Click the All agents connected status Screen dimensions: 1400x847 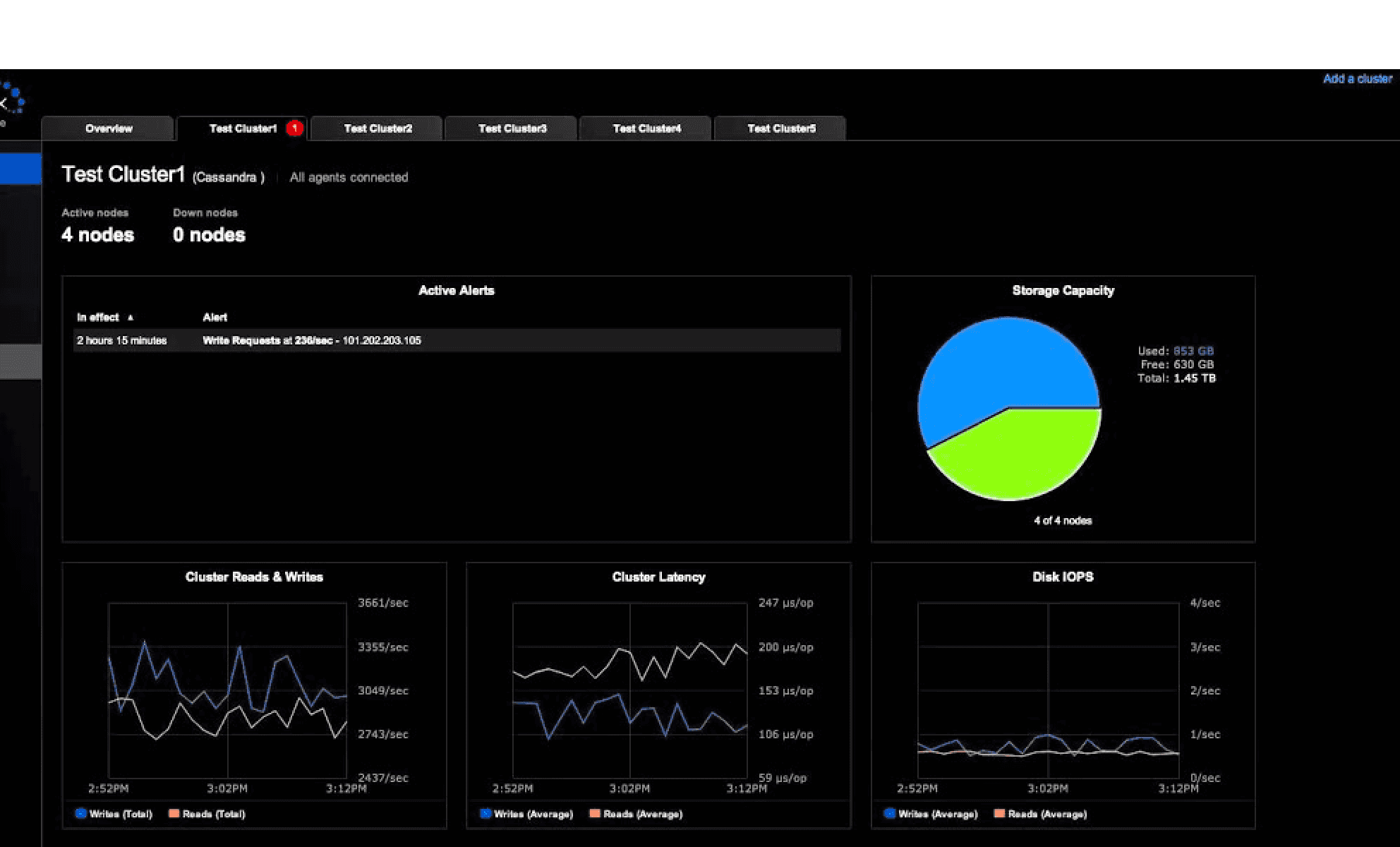349,177
